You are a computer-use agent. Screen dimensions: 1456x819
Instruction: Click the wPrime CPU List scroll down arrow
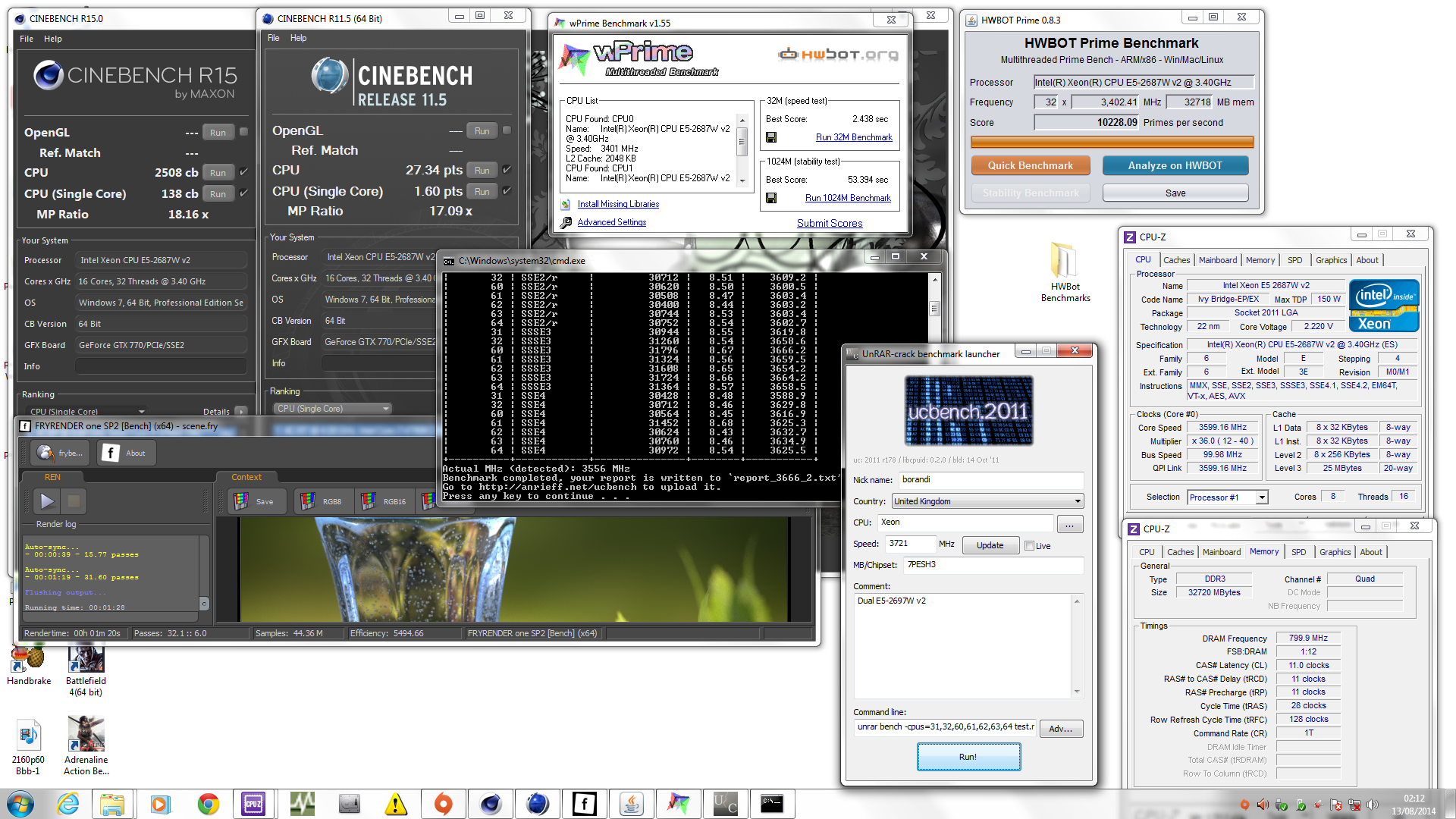pyautogui.click(x=742, y=180)
